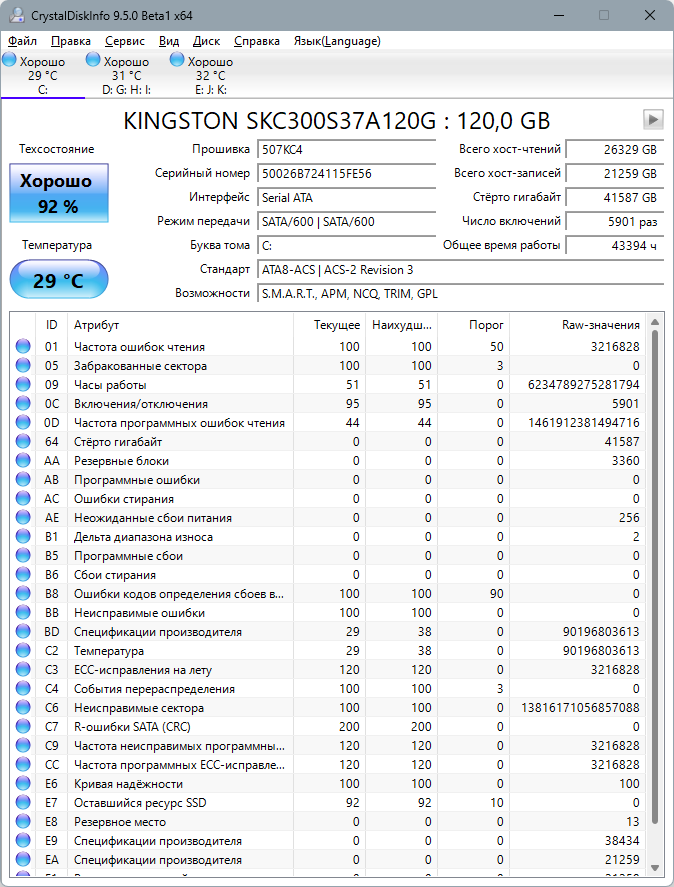
Task: Click the scroll-down arrow of the attribute list
Action: (655, 868)
